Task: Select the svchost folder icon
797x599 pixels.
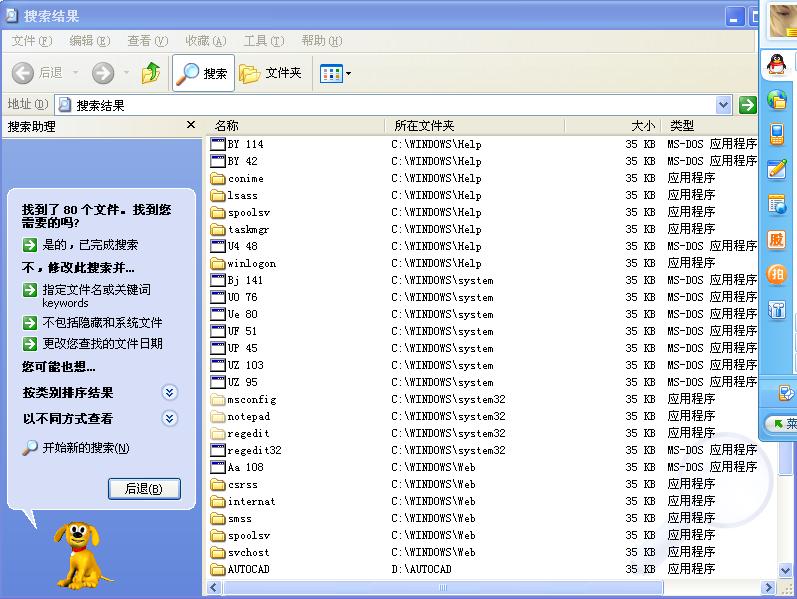Action: tap(218, 552)
